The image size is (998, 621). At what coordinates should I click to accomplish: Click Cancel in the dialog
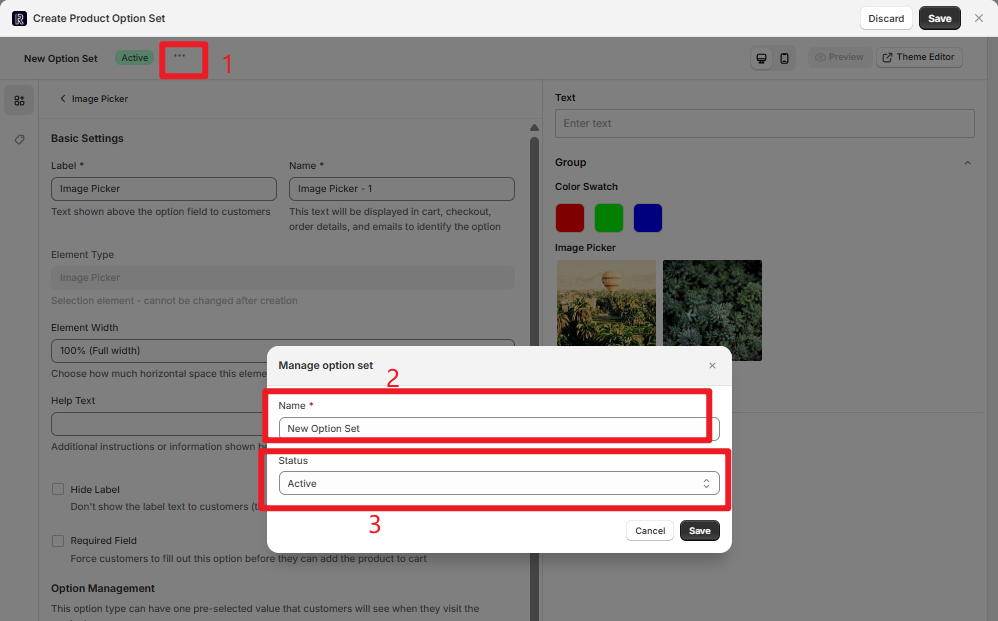650,531
